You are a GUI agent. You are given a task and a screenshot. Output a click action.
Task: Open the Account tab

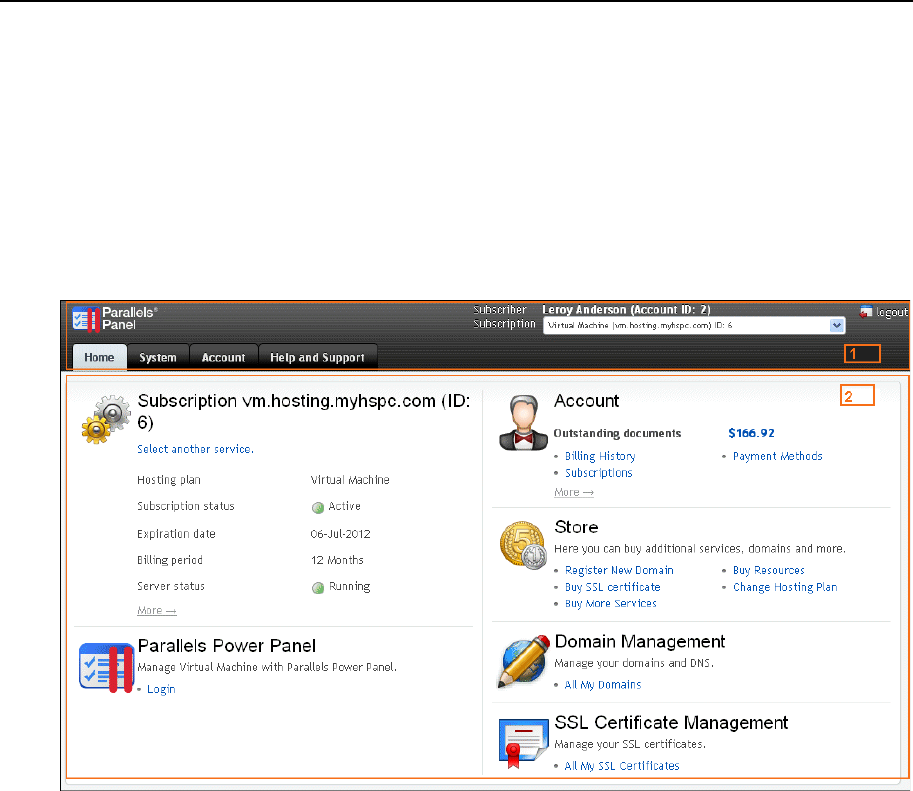pyautogui.click(x=224, y=357)
